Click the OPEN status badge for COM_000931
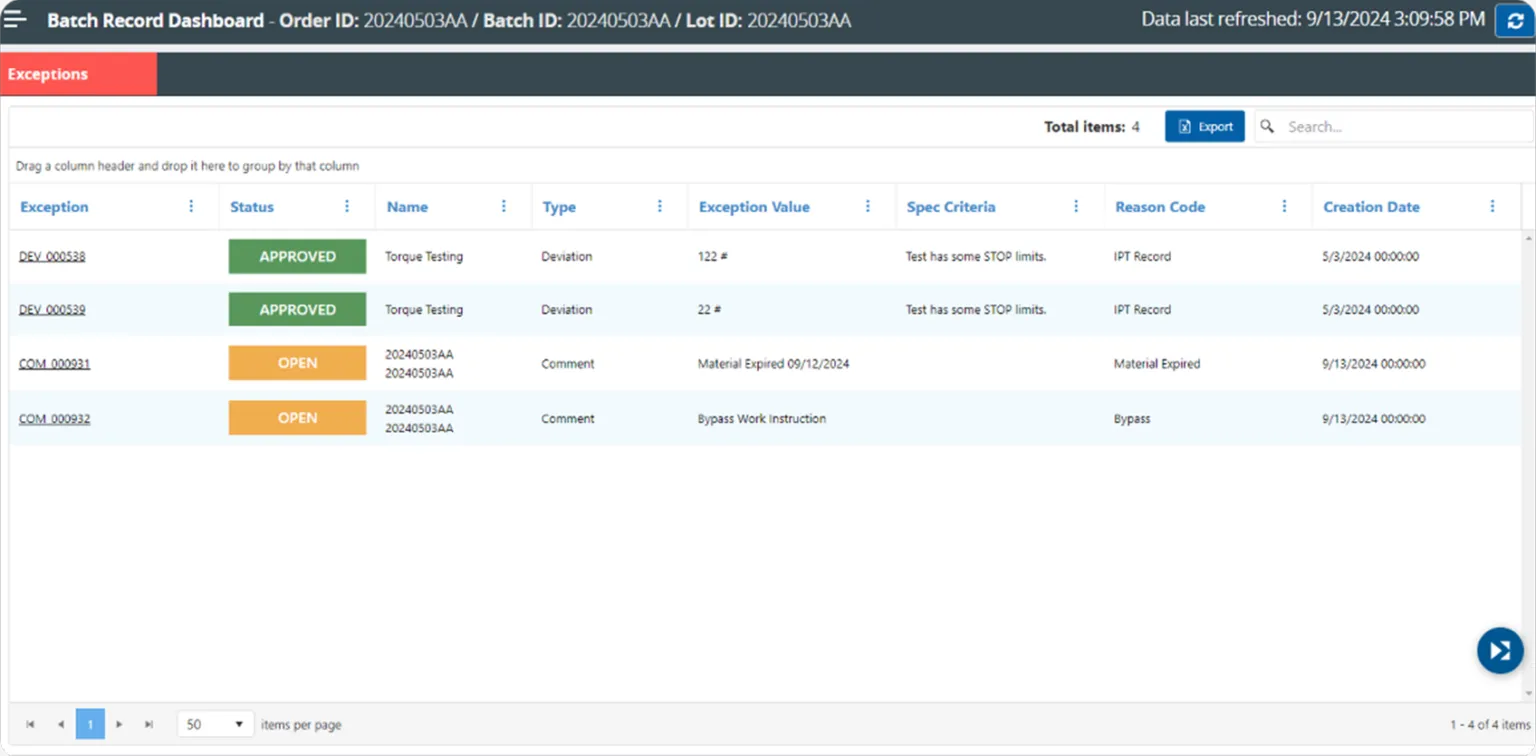This screenshot has width=1536, height=756. 297,363
